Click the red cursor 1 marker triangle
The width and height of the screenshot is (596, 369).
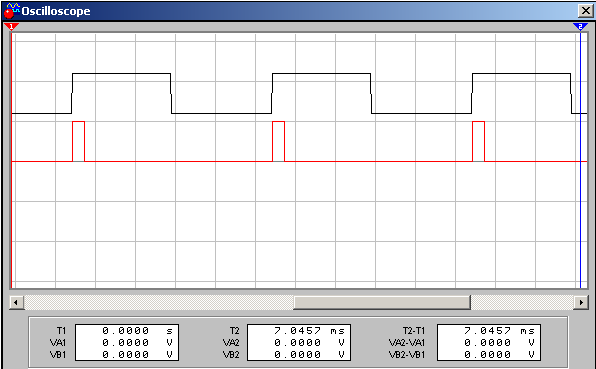point(11,27)
